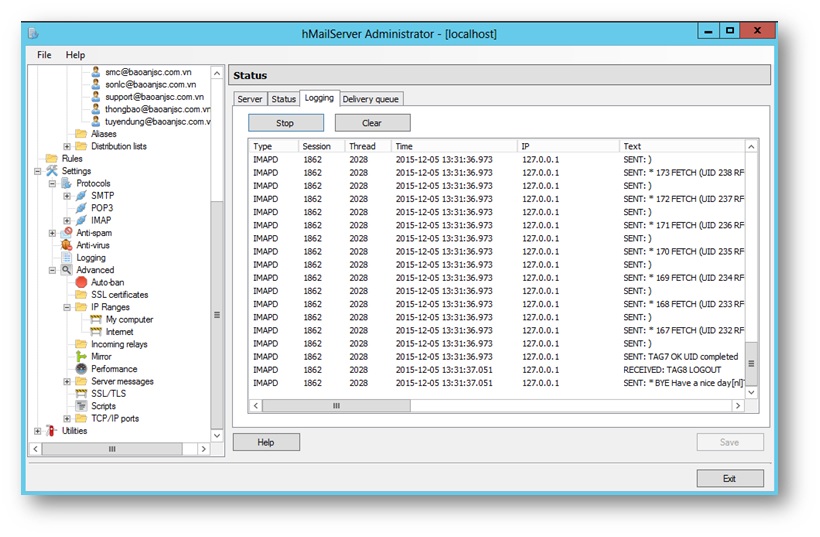Select the My computer IP range
Viewport: 820px width, 537px height.
[x=129, y=320]
